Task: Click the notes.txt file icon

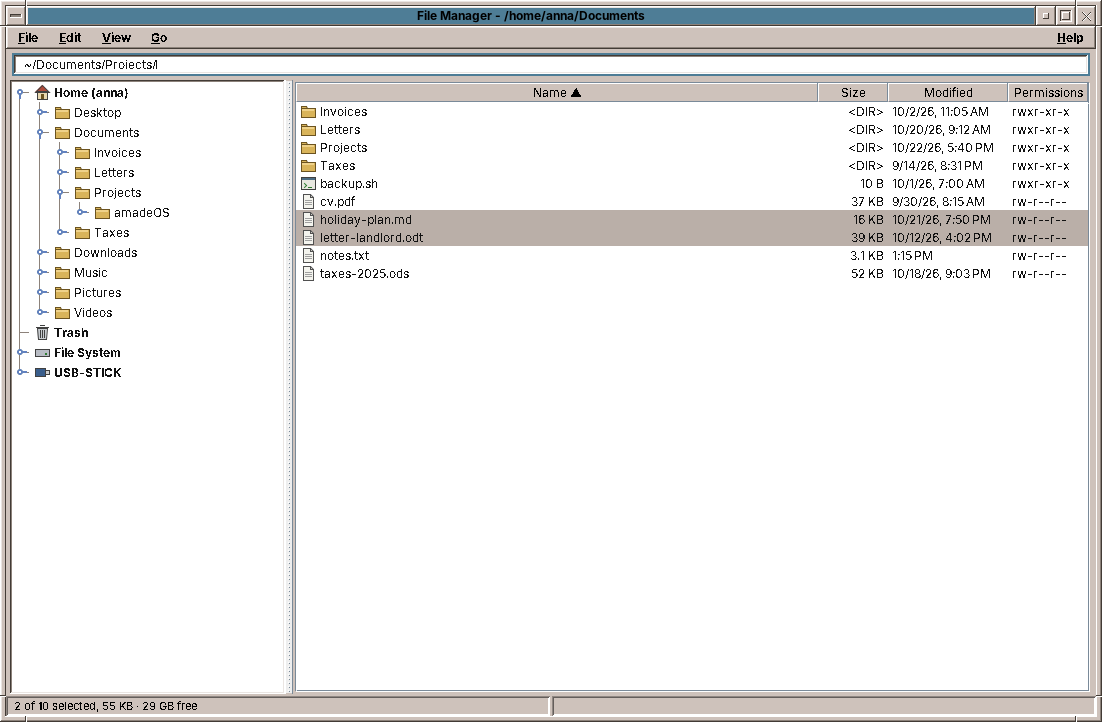Action: tap(308, 256)
